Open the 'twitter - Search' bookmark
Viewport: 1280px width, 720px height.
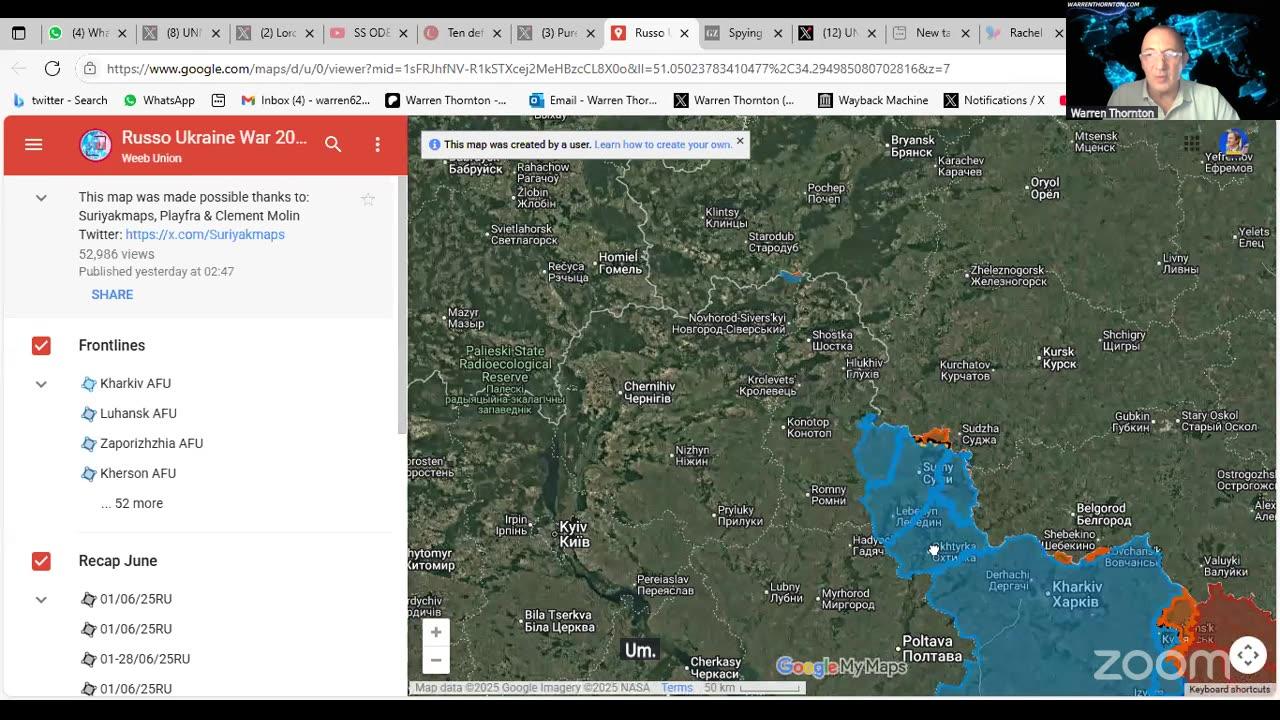pos(60,100)
